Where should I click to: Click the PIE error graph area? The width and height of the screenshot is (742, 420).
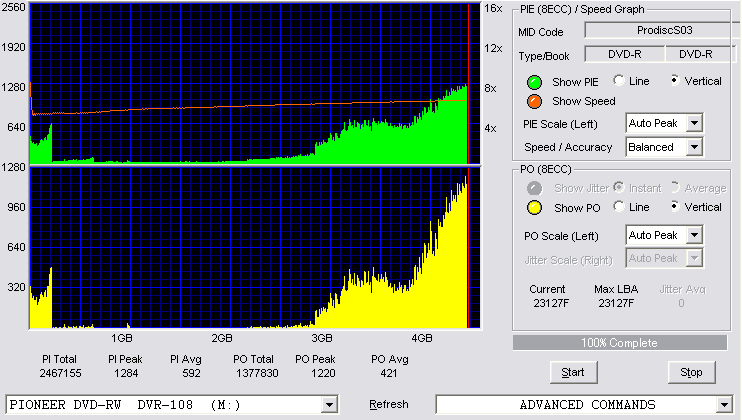pos(255,84)
